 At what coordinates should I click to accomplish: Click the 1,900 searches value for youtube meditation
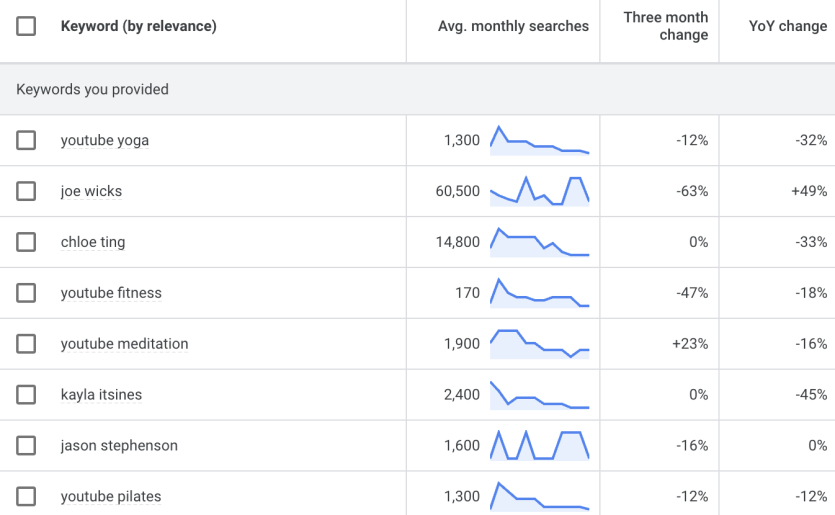[462, 344]
